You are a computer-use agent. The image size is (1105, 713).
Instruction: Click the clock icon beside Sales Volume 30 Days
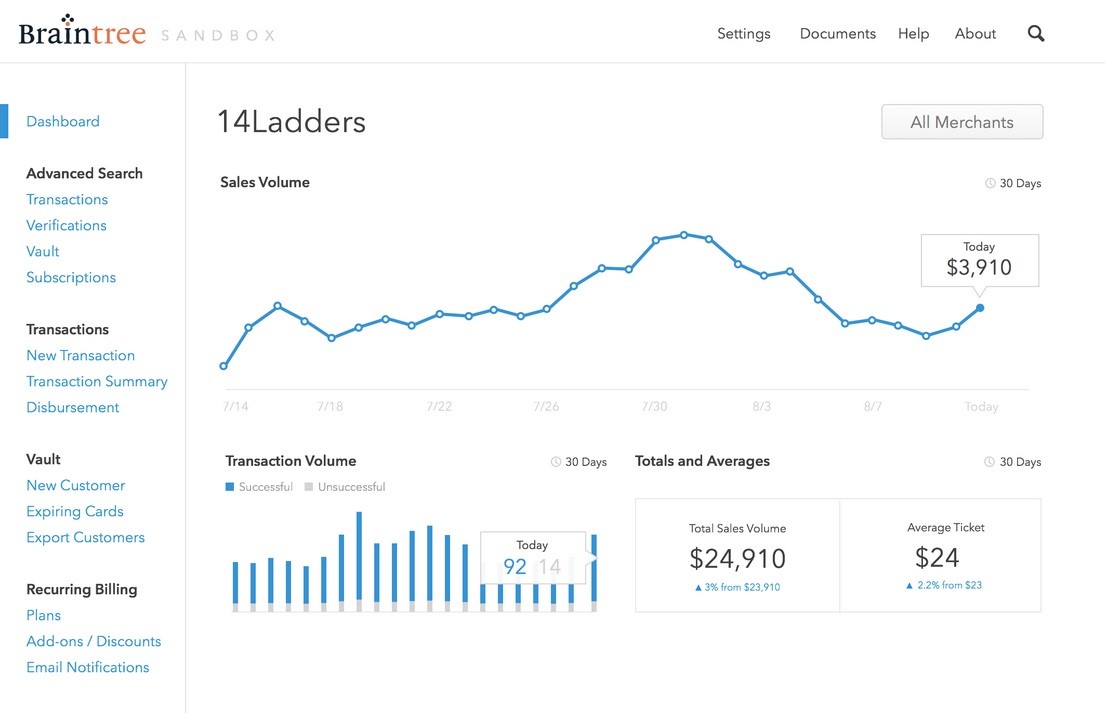pyautogui.click(x=989, y=183)
